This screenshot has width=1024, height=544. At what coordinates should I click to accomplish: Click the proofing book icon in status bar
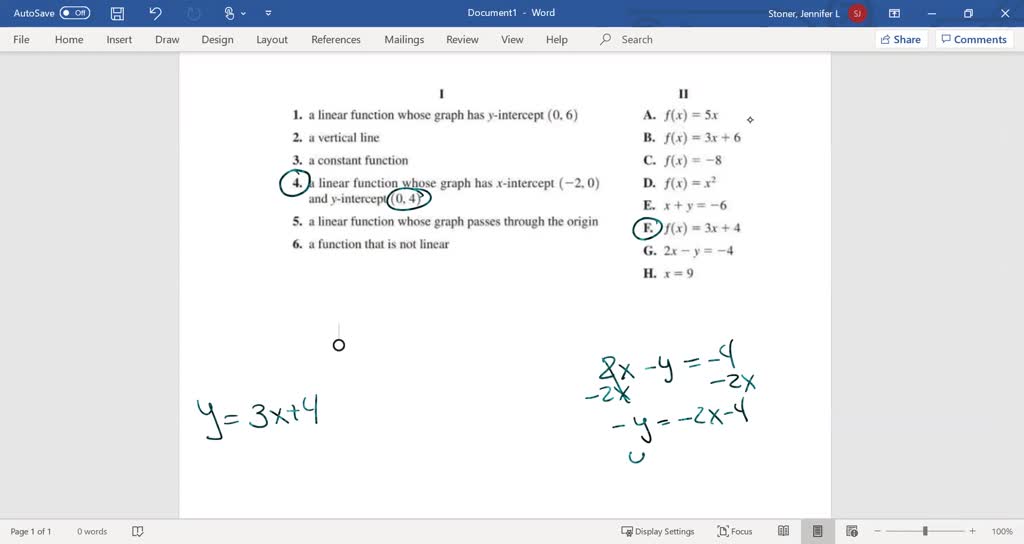(138, 532)
